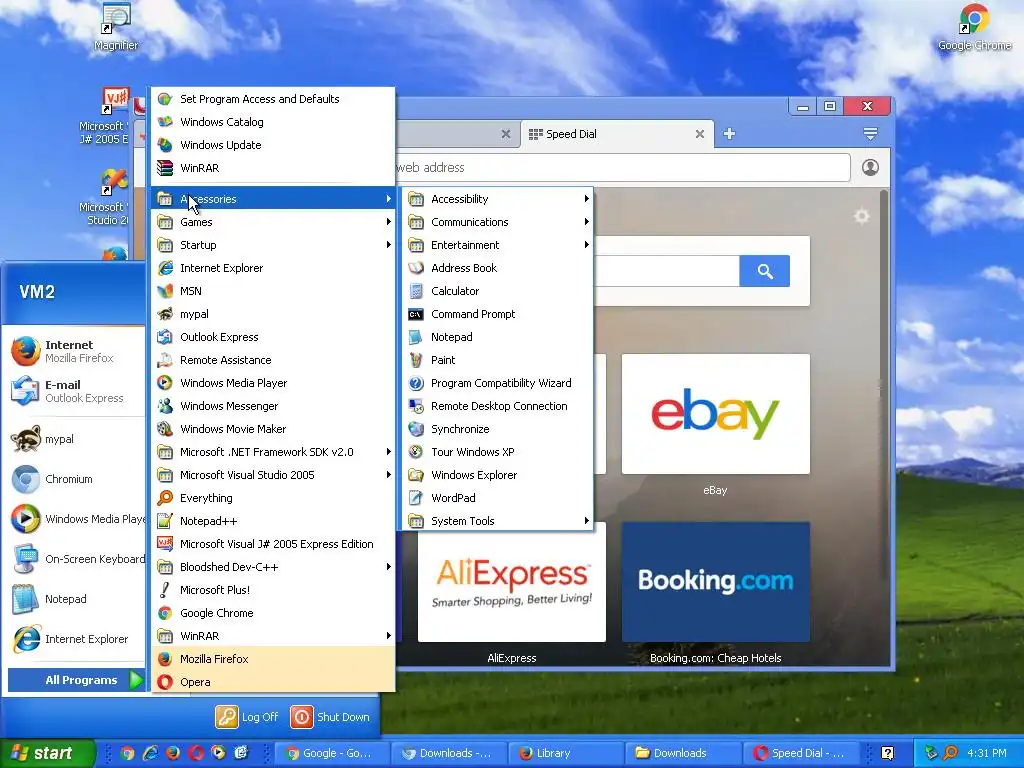Open Outlook Express from All Programs list
Image resolution: width=1024 pixels, height=768 pixels.
[273, 337]
